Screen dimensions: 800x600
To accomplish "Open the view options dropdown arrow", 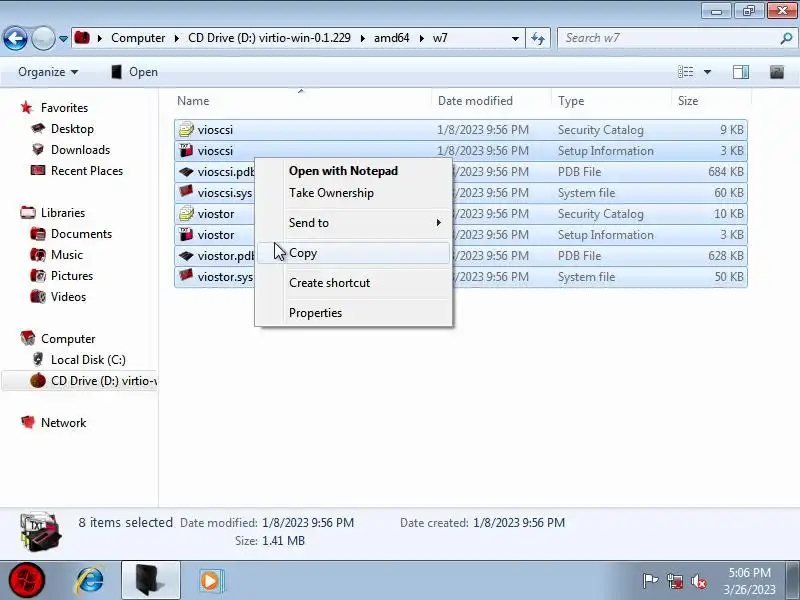I will [x=707, y=72].
